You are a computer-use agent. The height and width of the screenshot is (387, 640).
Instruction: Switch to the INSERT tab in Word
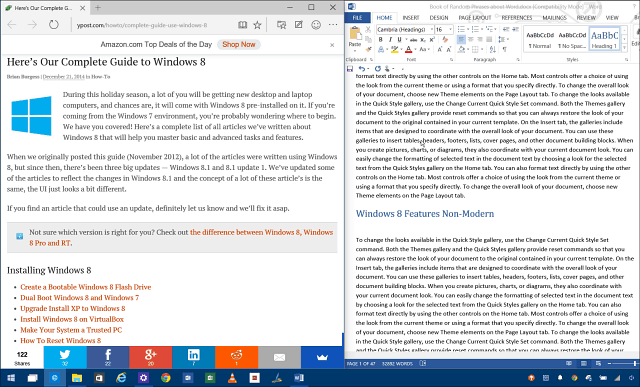point(411,18)
